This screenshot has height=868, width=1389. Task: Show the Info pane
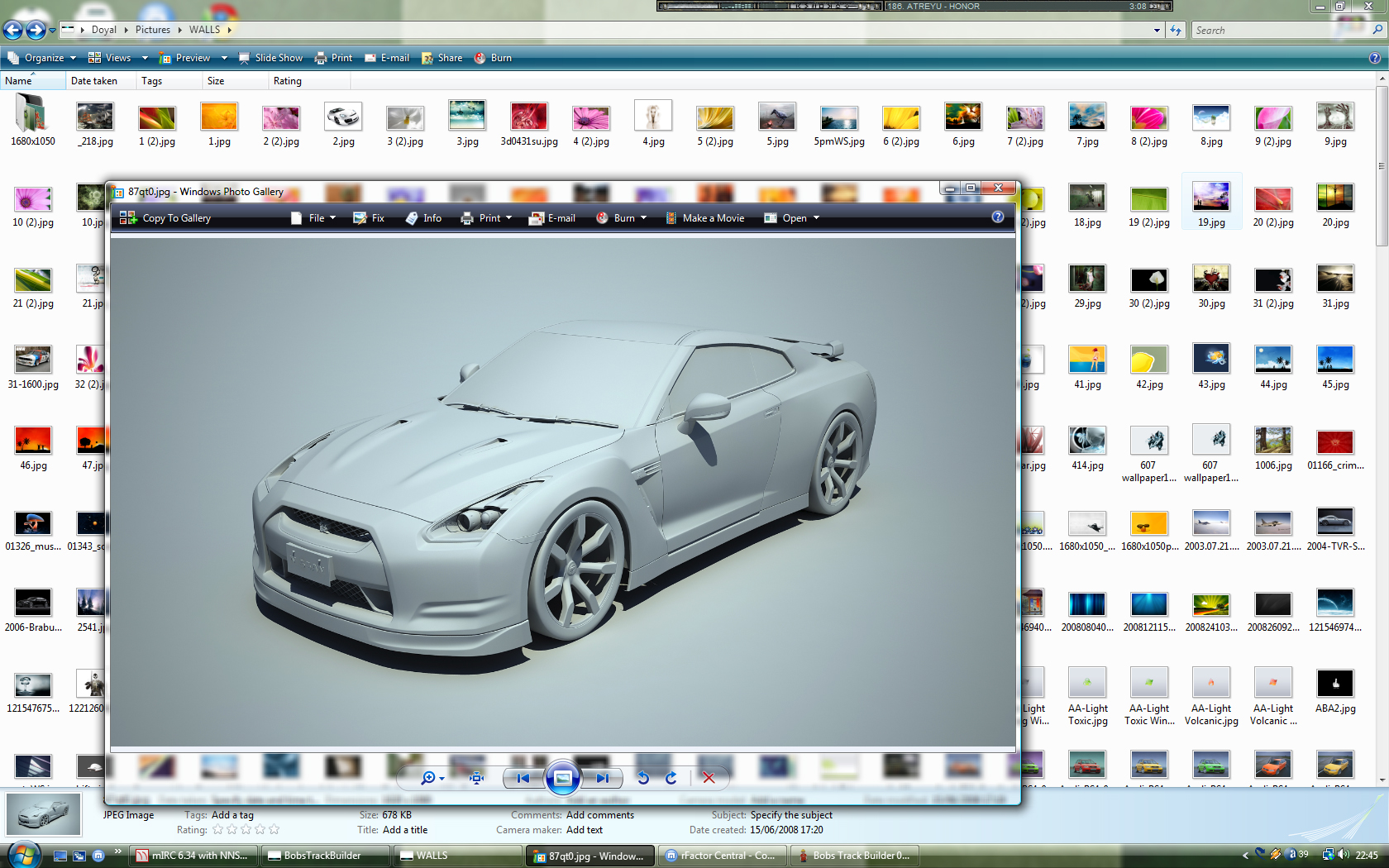pos(423,218)
